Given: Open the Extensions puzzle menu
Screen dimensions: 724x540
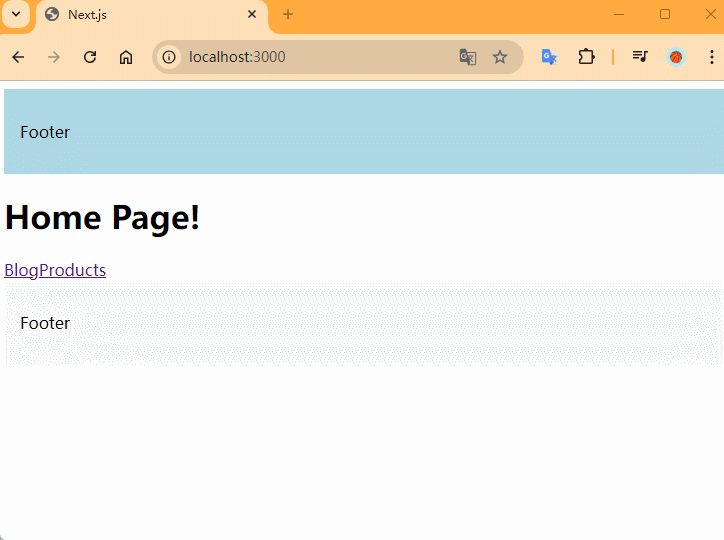Looking at the screenshot, I should pyautogui.click(x=586, y=57).
